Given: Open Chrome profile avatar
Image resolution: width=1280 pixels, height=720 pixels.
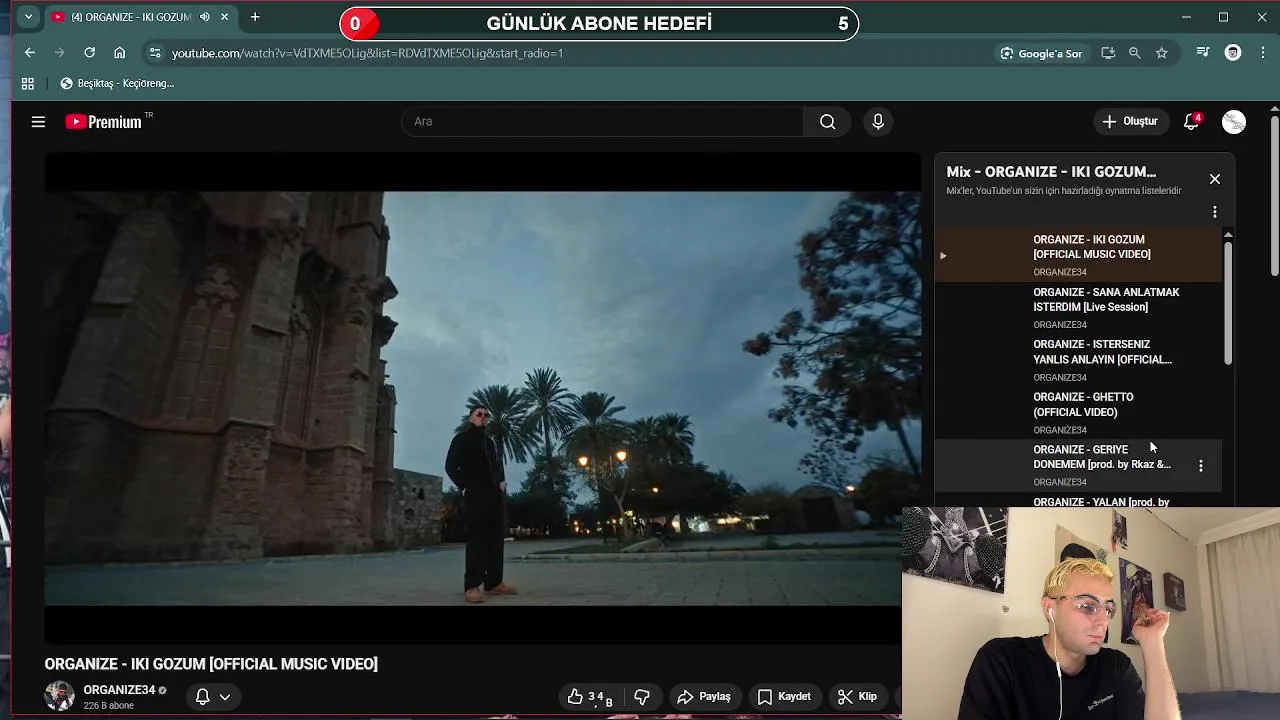Looking at the screenshot, I should (1233, 53).
